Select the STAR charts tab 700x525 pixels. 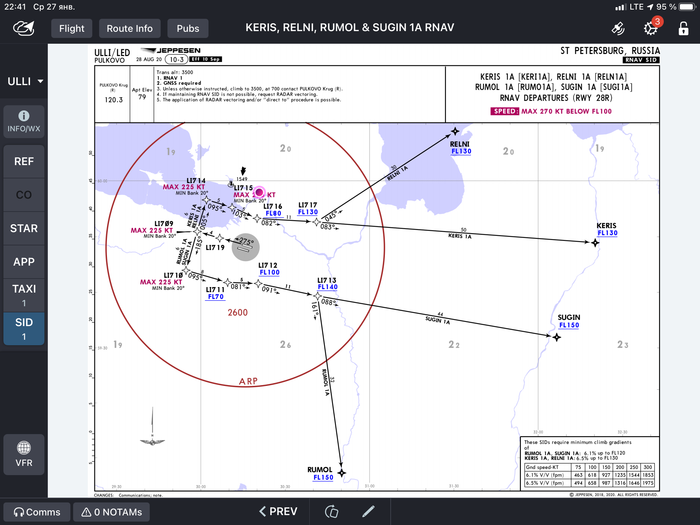[x=24, y=228]
